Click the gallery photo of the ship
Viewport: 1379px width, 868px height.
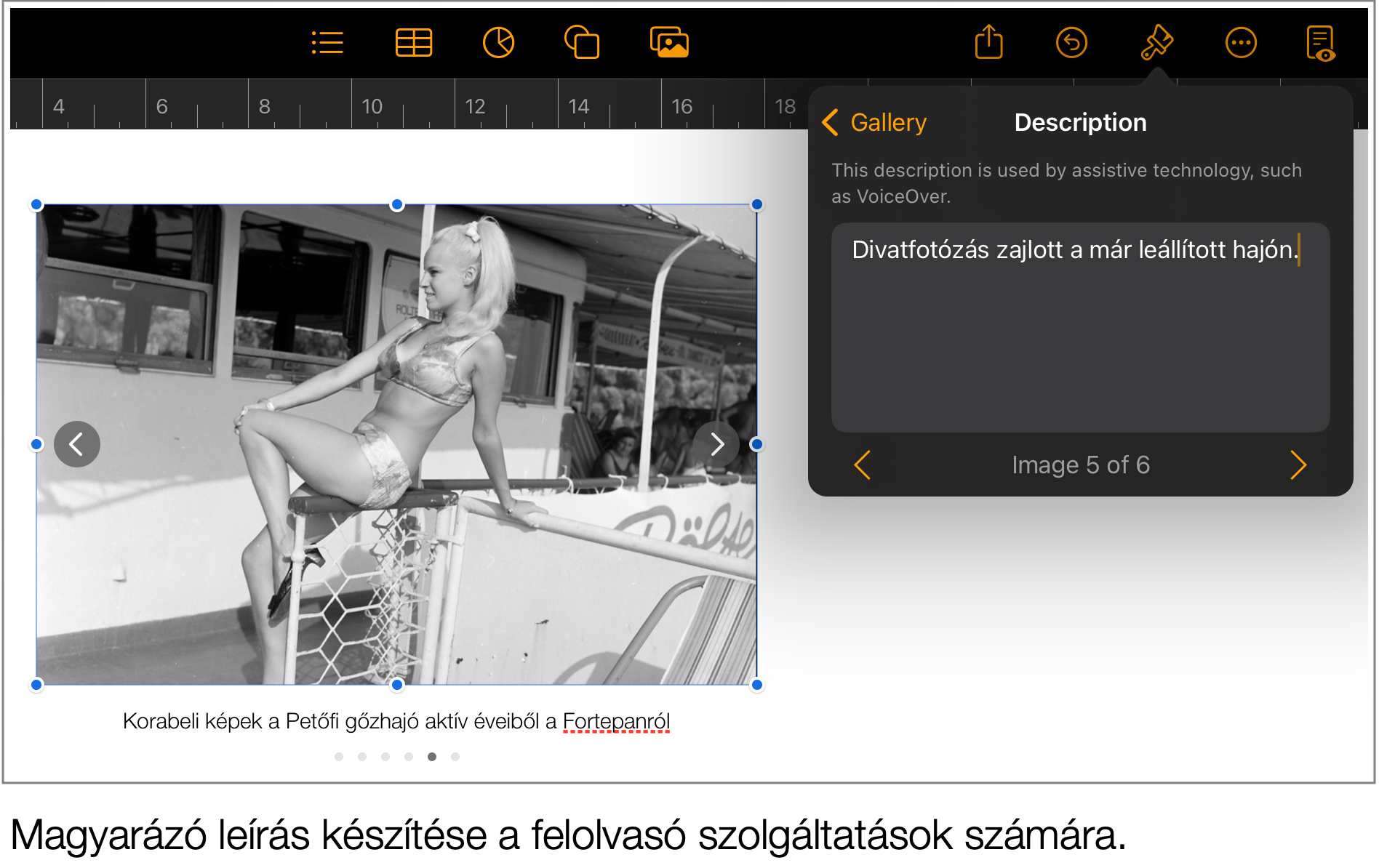[x=396, y=444]
